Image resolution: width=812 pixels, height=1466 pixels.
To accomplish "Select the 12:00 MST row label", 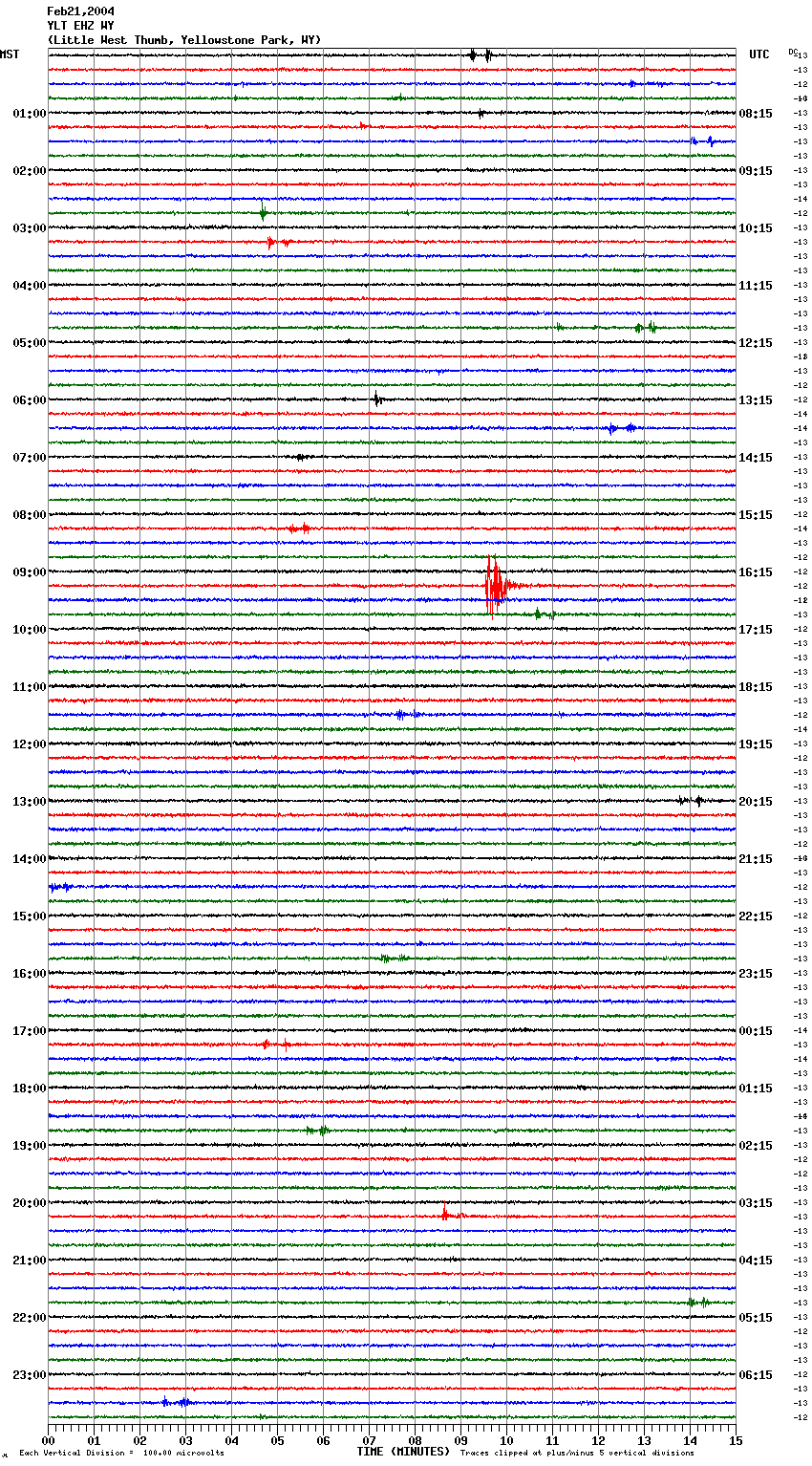I will pos(30,744).
